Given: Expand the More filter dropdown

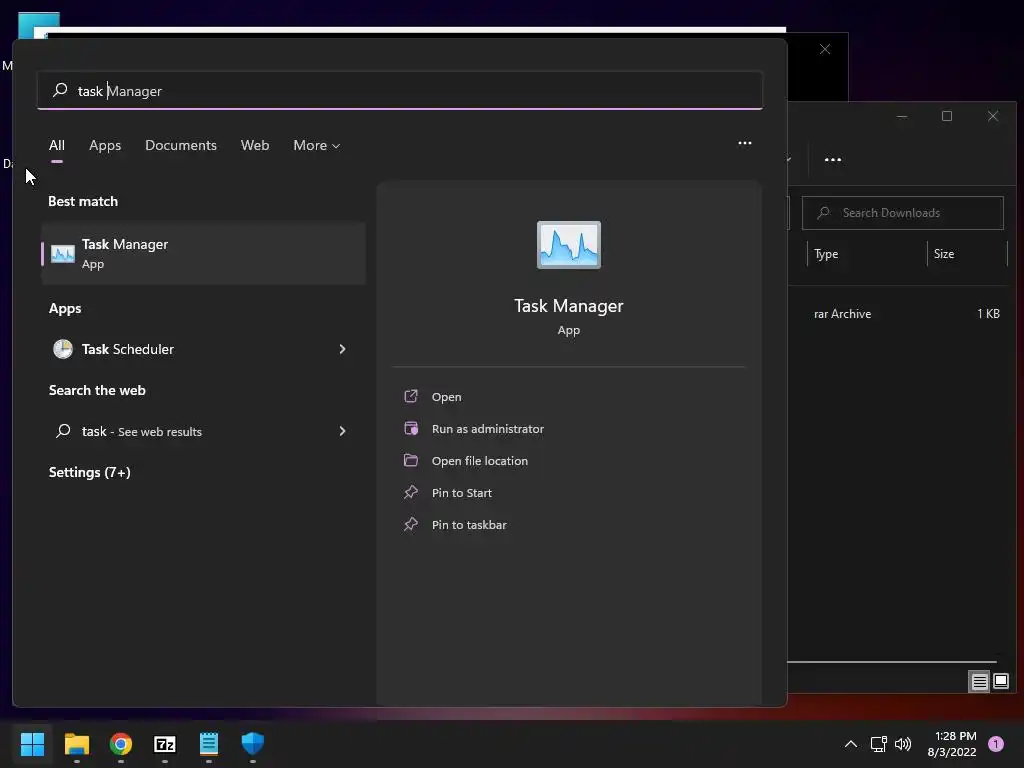Looking at the screenshot, I should 317,145.
